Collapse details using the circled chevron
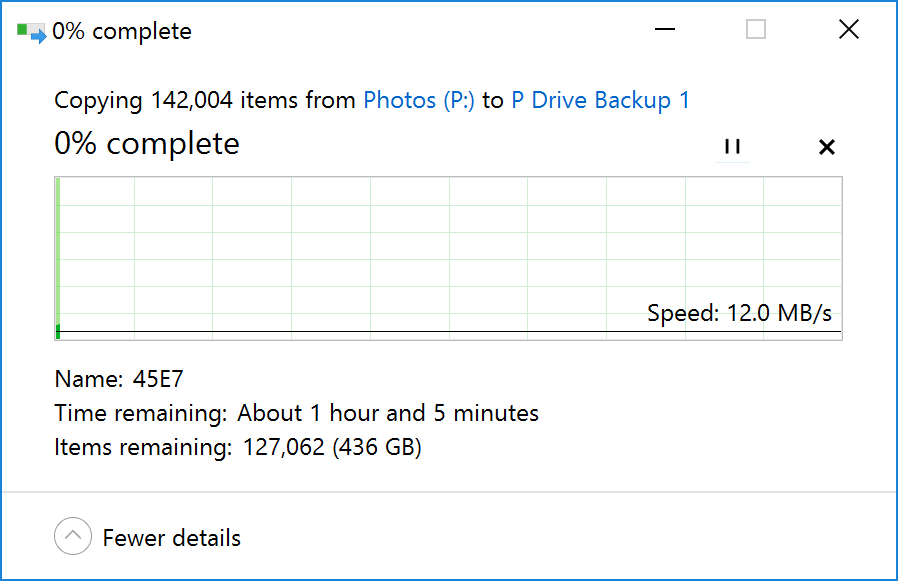The image size is (898, 581). click(73, 536)
